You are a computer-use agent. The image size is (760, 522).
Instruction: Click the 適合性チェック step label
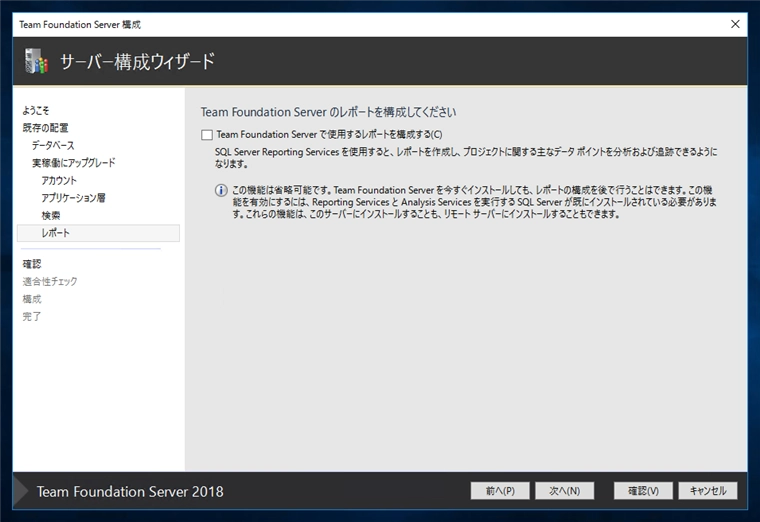tap(50, 281)
